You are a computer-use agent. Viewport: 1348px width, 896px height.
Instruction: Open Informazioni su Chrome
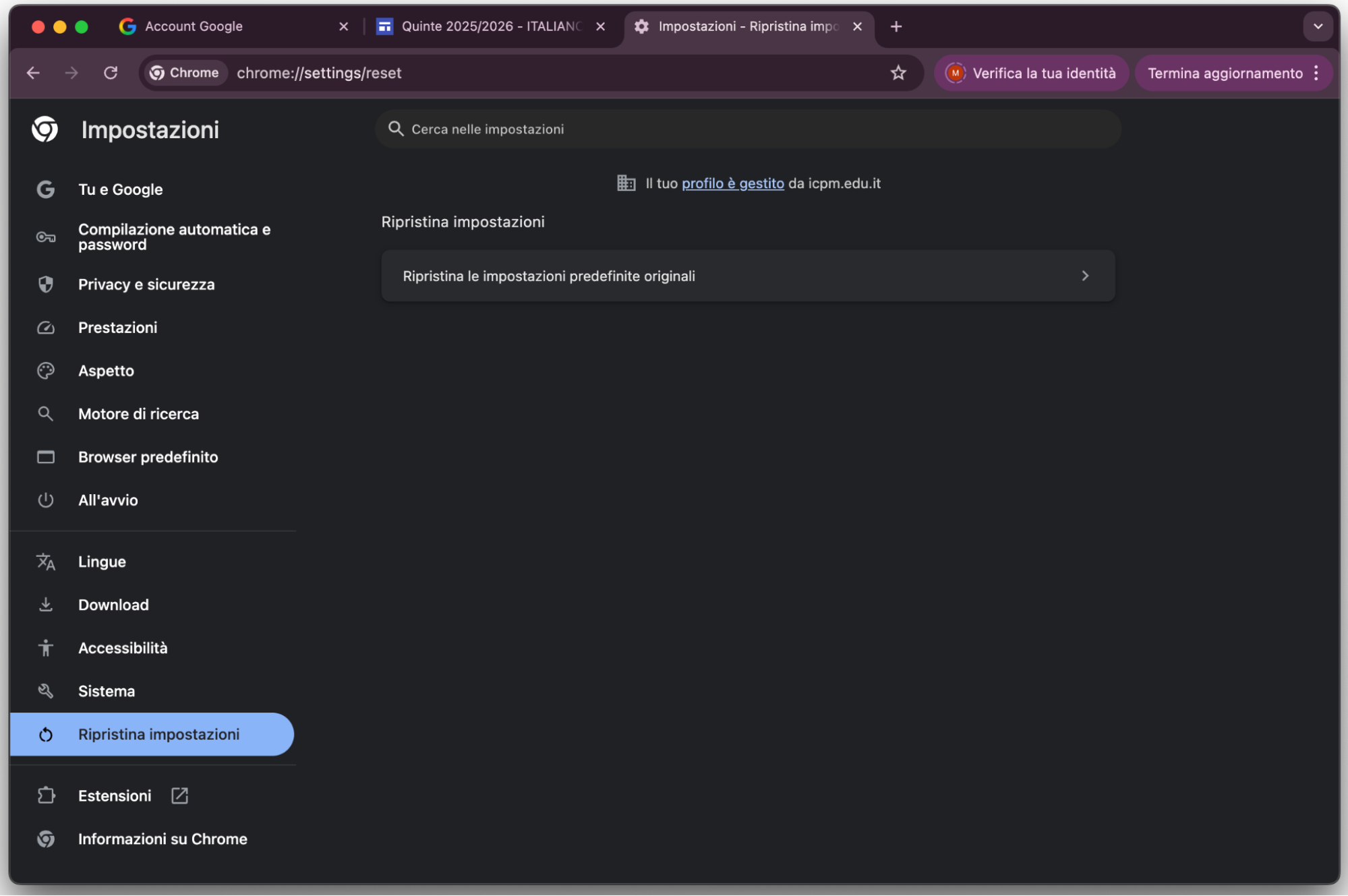162,839
